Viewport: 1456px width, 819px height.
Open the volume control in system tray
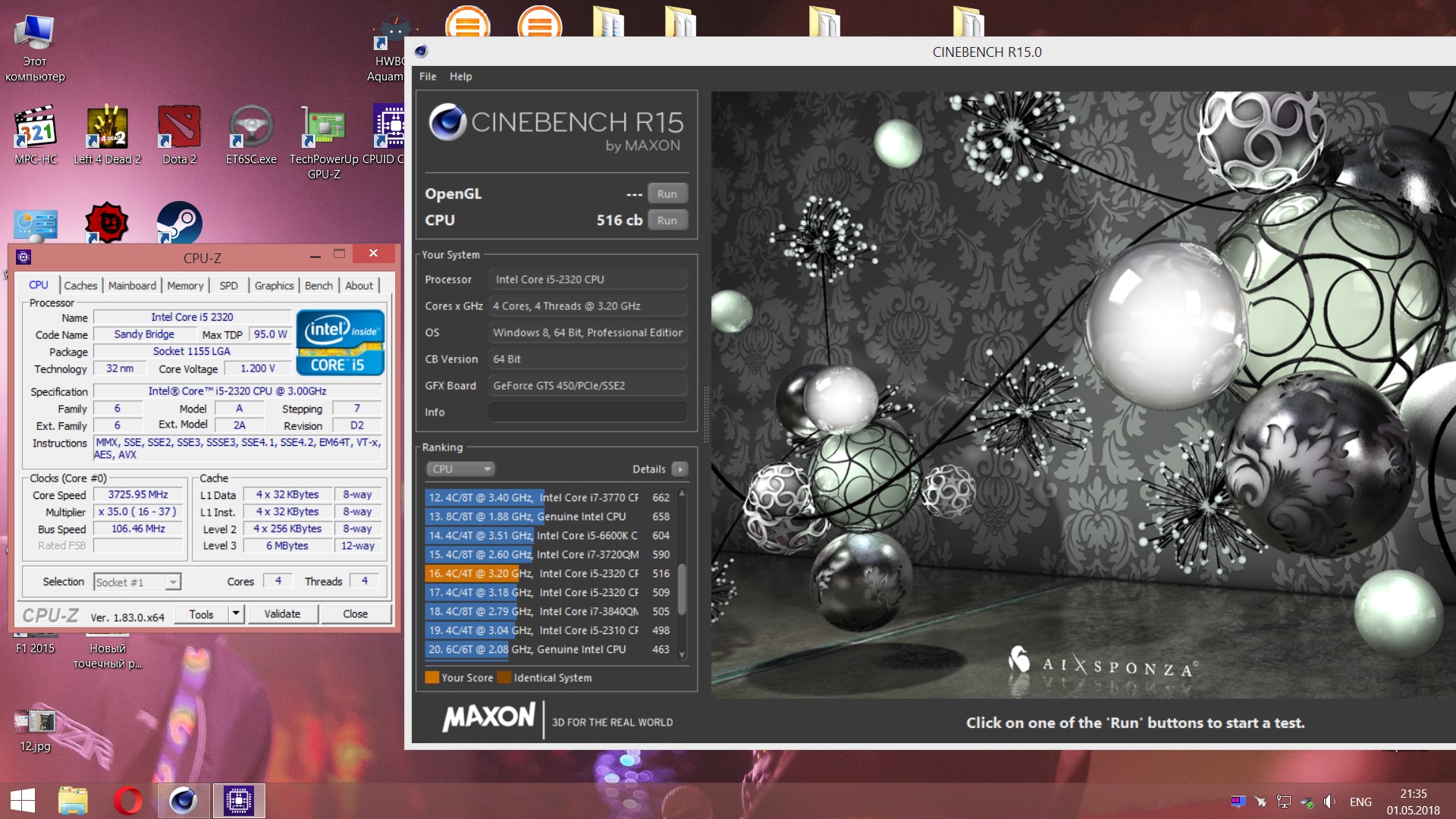(x=1329, y=802)
